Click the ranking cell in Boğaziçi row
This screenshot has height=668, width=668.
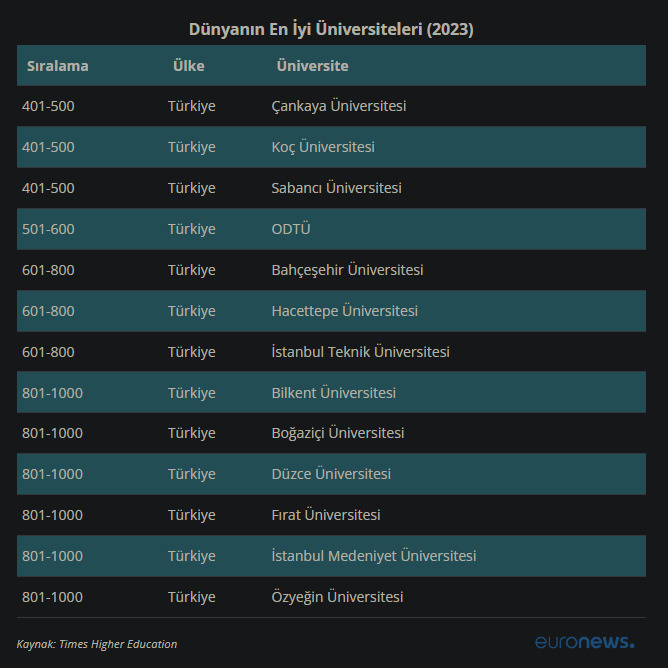pyautogui.click(x=52, y=433)
